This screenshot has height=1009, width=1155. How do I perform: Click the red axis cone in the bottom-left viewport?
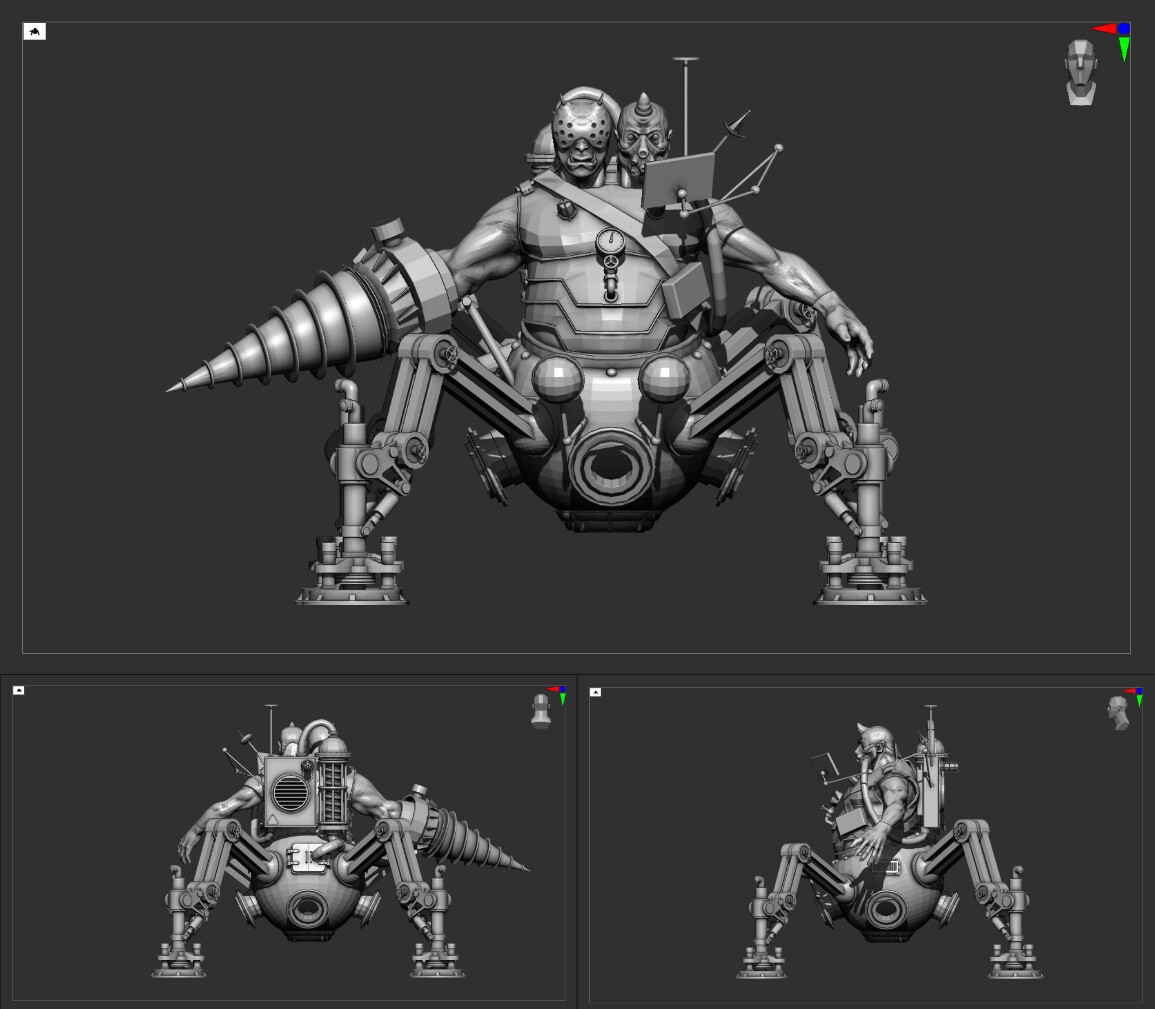pyautogui.click(x=552, y=689)
